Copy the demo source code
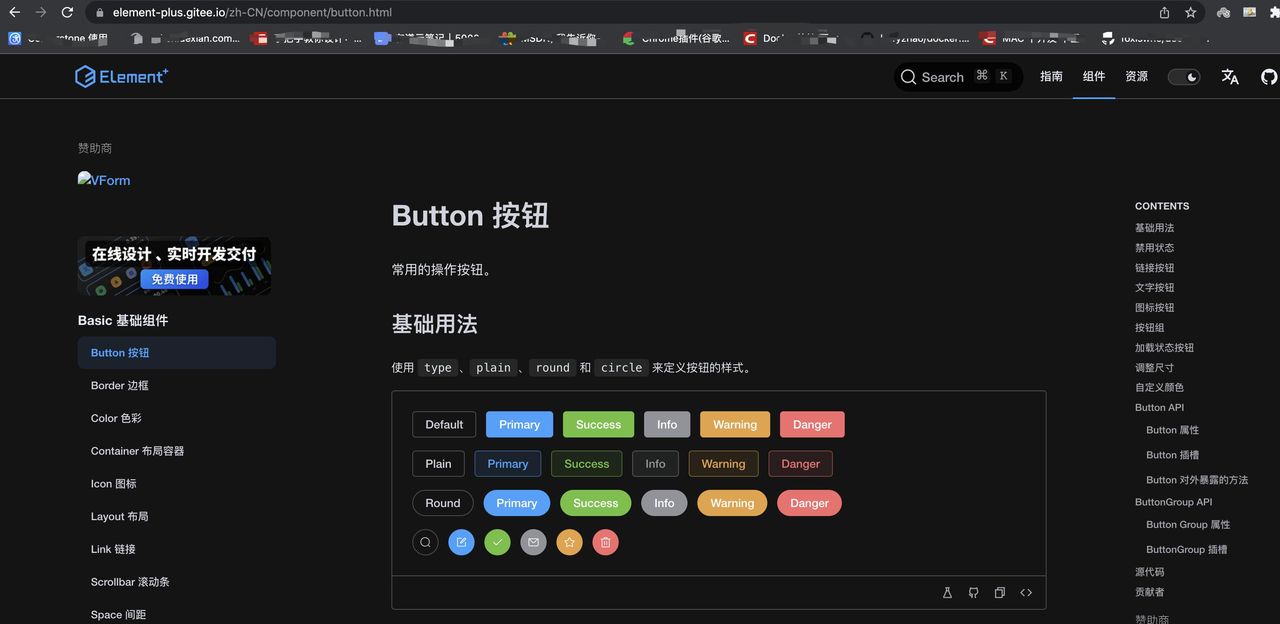The image size is (1280, 624). tap(999, 592)
